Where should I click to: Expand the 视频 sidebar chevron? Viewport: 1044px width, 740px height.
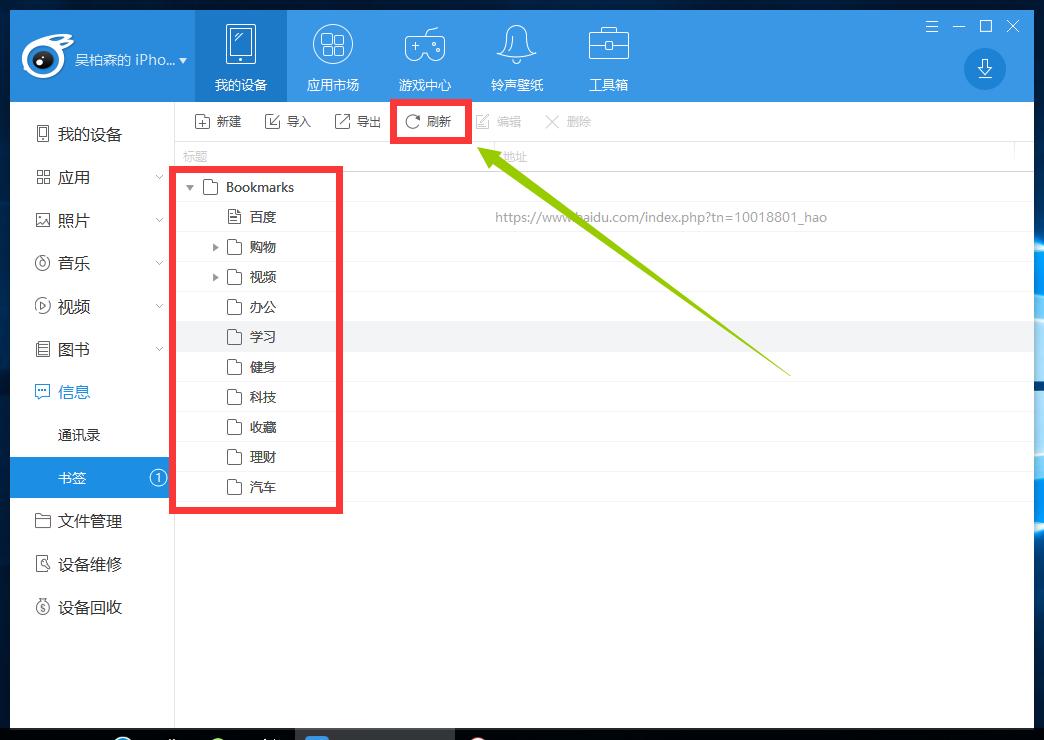[x=159, y=306]
